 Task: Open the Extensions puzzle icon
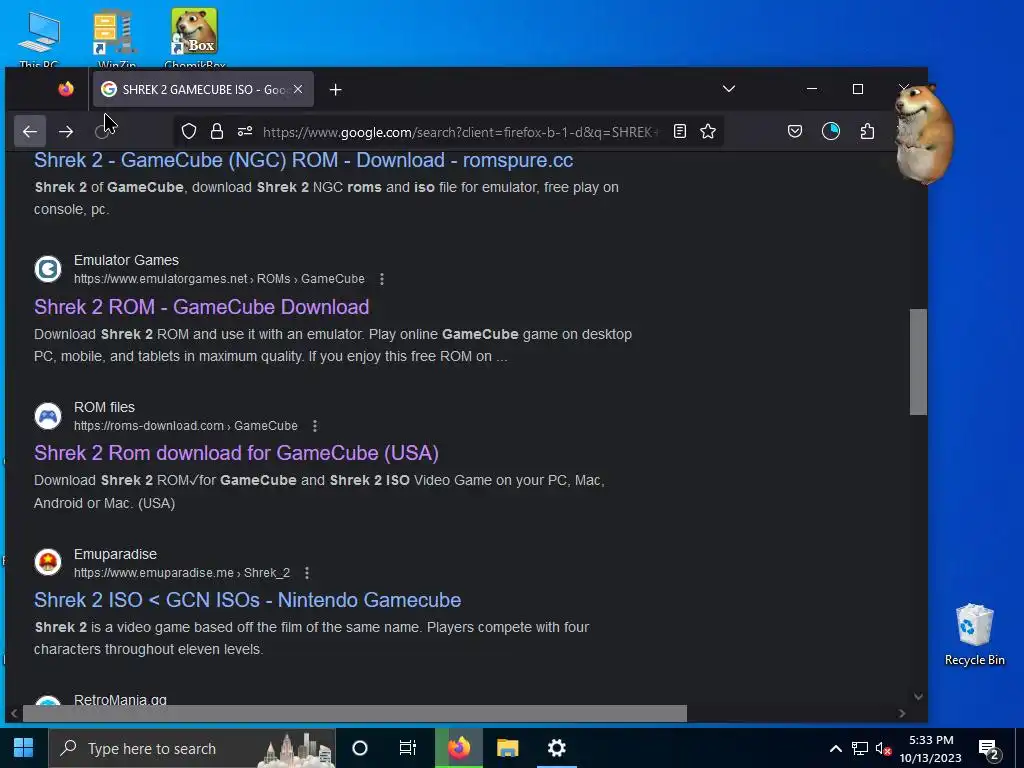pyautogui.click(x=867, y=132)
